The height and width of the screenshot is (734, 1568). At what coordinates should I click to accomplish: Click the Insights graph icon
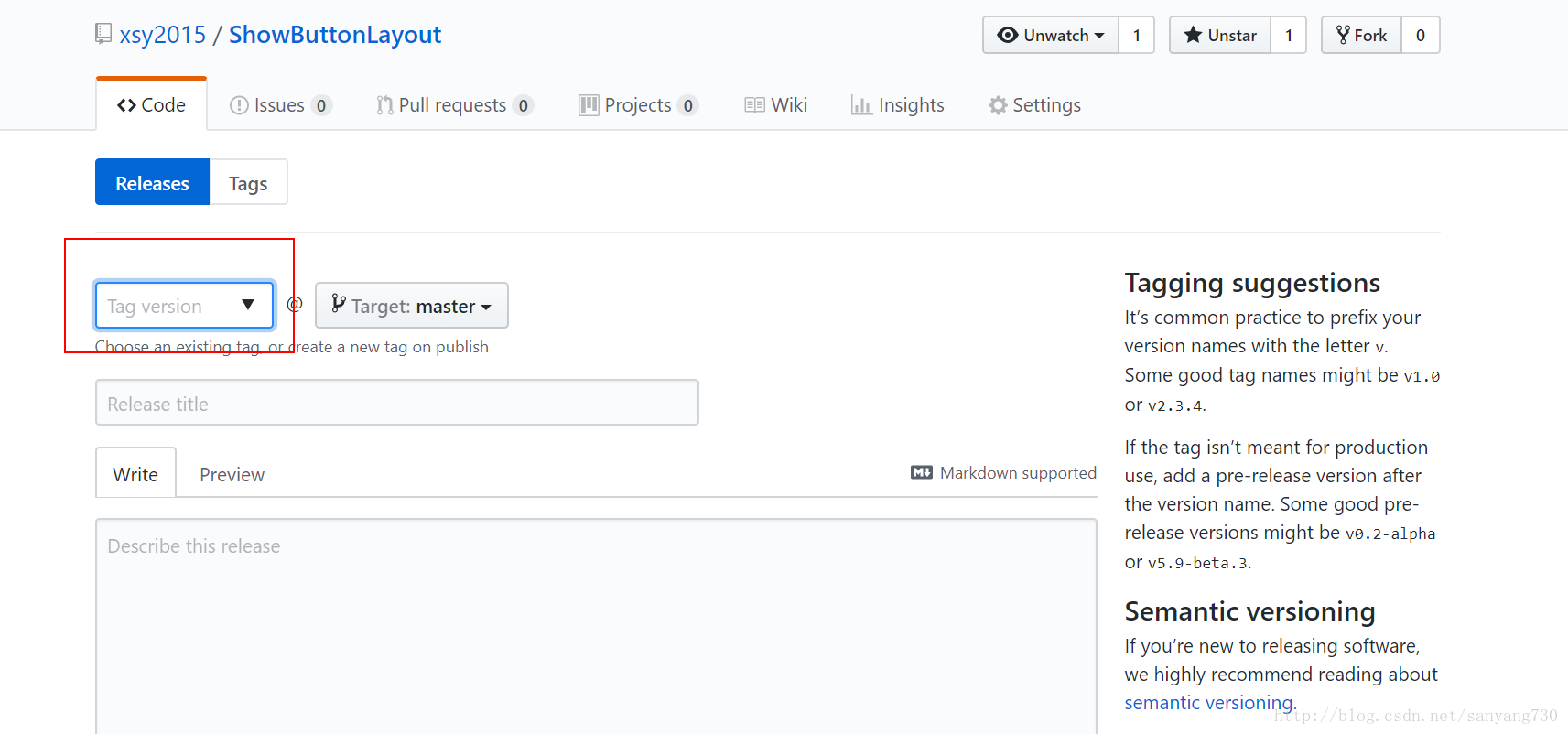860,105
